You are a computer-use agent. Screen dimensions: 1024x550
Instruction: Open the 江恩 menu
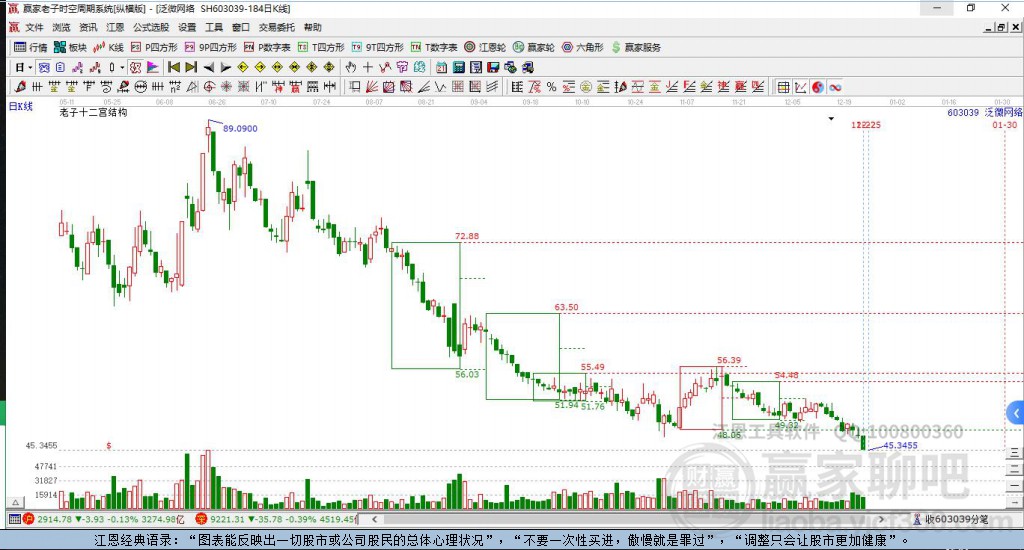pyautogui.click(x=115, y=27)
